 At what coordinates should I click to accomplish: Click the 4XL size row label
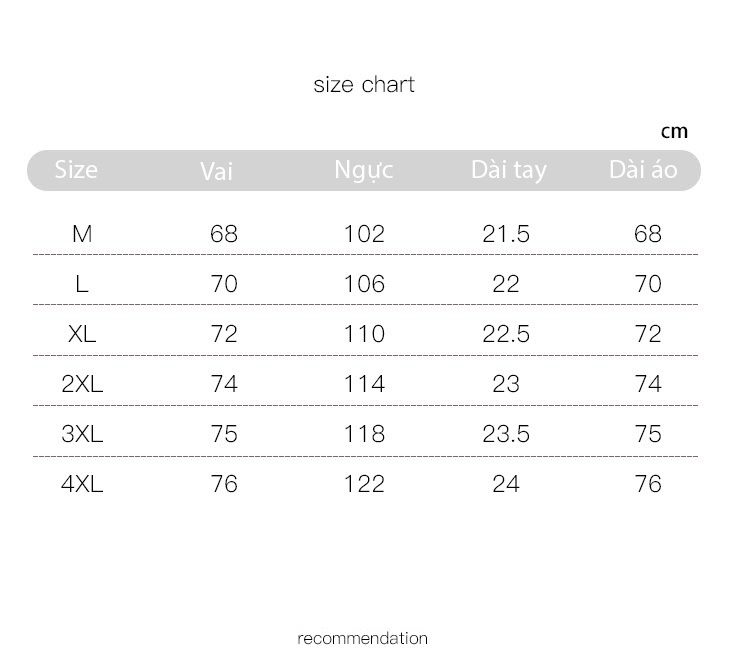pos(82,484)
